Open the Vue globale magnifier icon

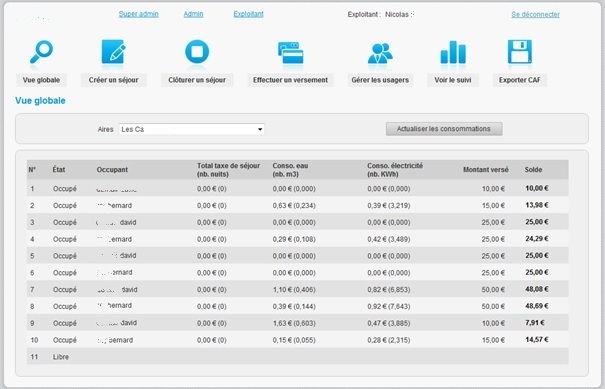41,52
